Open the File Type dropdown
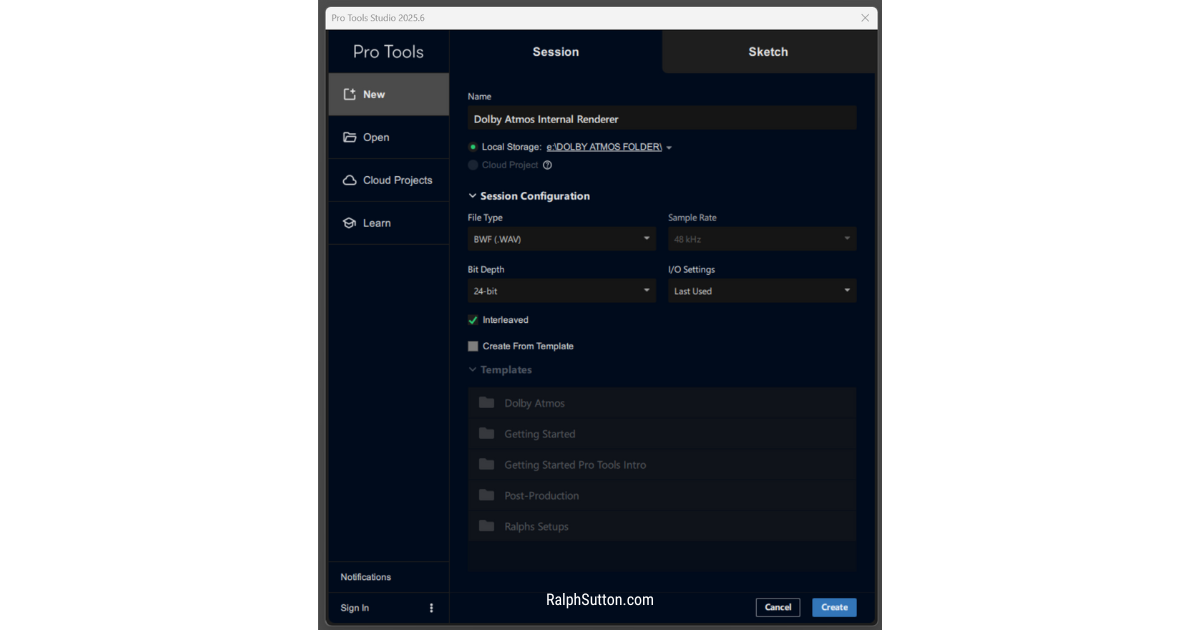Viewport: 1200px width, 630px height. 560,239
